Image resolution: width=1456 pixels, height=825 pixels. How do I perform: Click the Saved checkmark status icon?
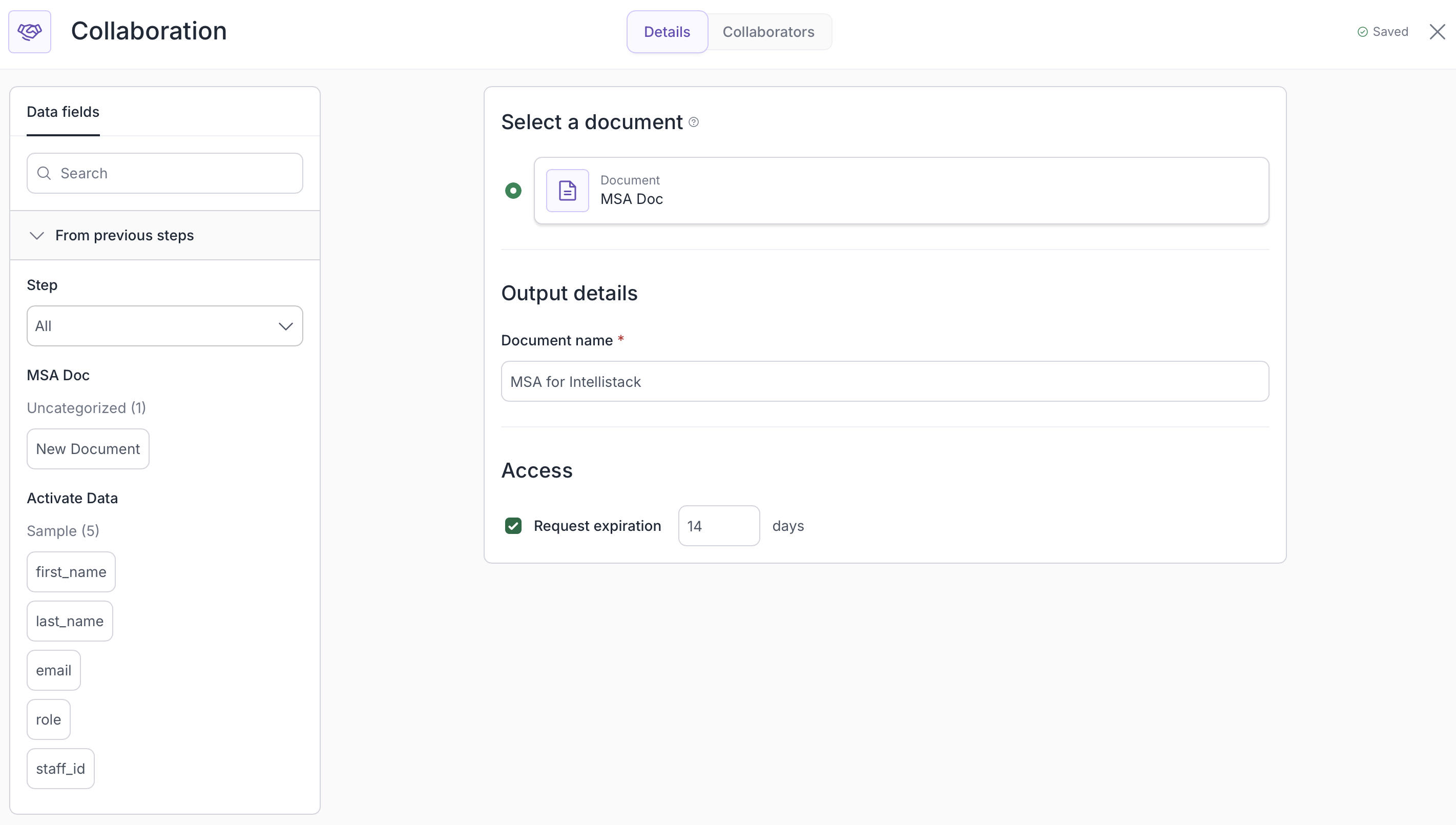pyautogui.click(x=1363, y=32)
